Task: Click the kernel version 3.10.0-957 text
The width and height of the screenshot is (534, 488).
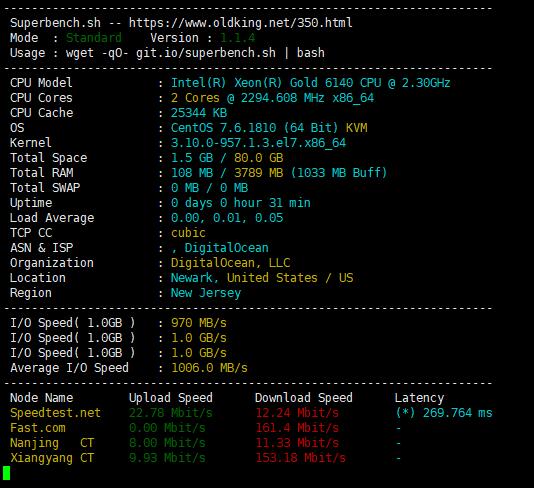Action: (258, 143)
